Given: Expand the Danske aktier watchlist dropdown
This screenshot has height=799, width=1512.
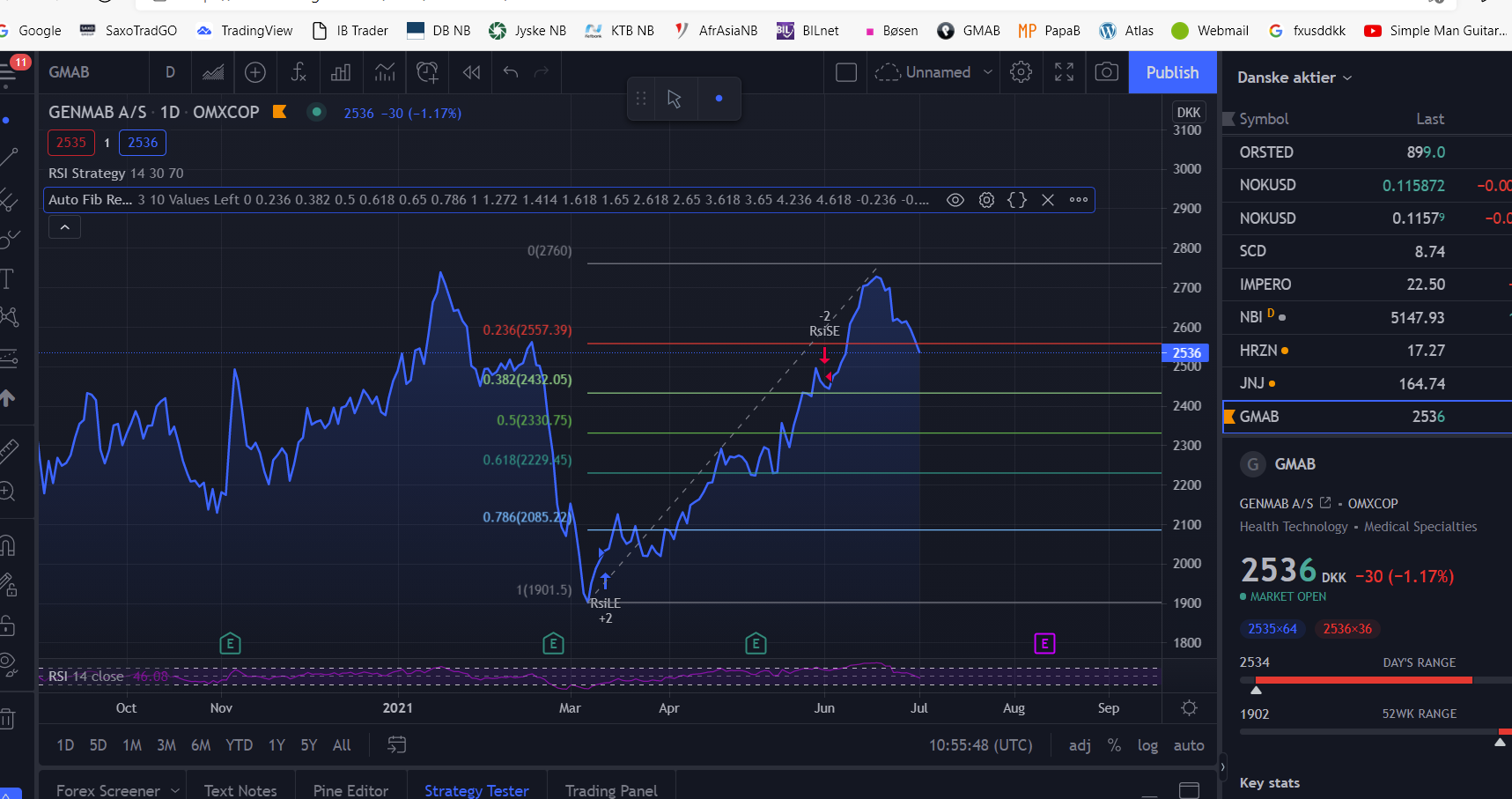Looking at the screenshot, I should pyautogui.click(x=1294, y=78).
